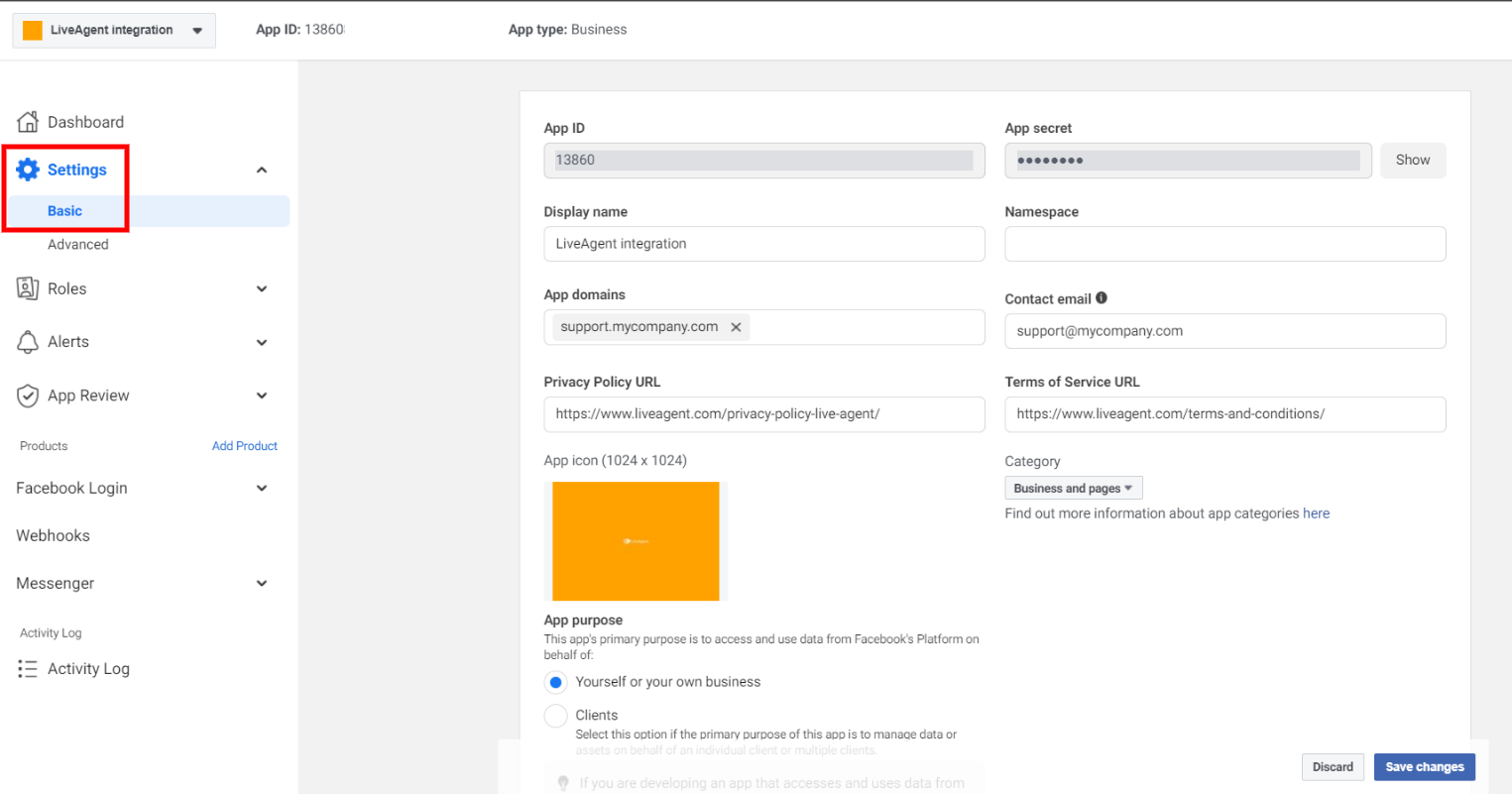1512x794 pixels.
Task: Remove the support.mycompany.com app domain
Action: pyautogui.click(x=736, y=326)
